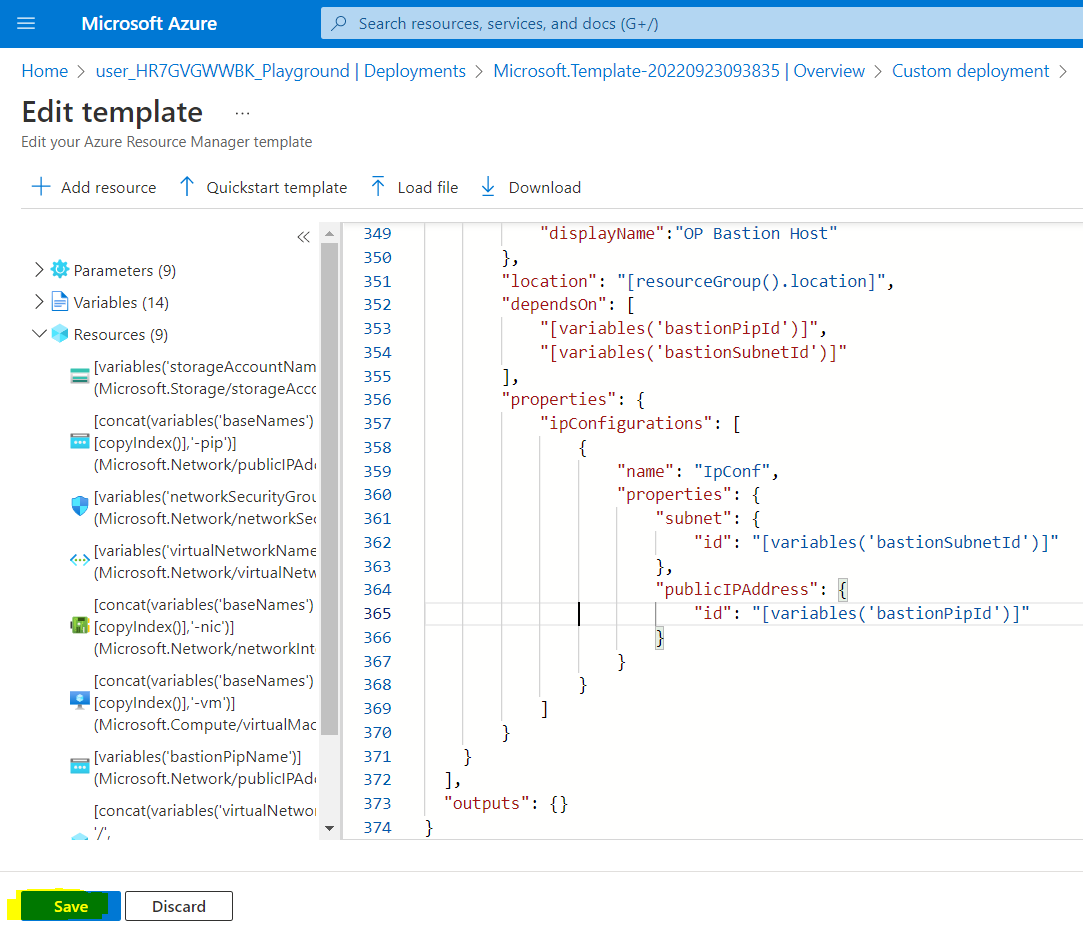This screenshot has width=1083, height=933.
Task: Open the more options ellipsis beside Edit template
Action: (x=242, y=112)
